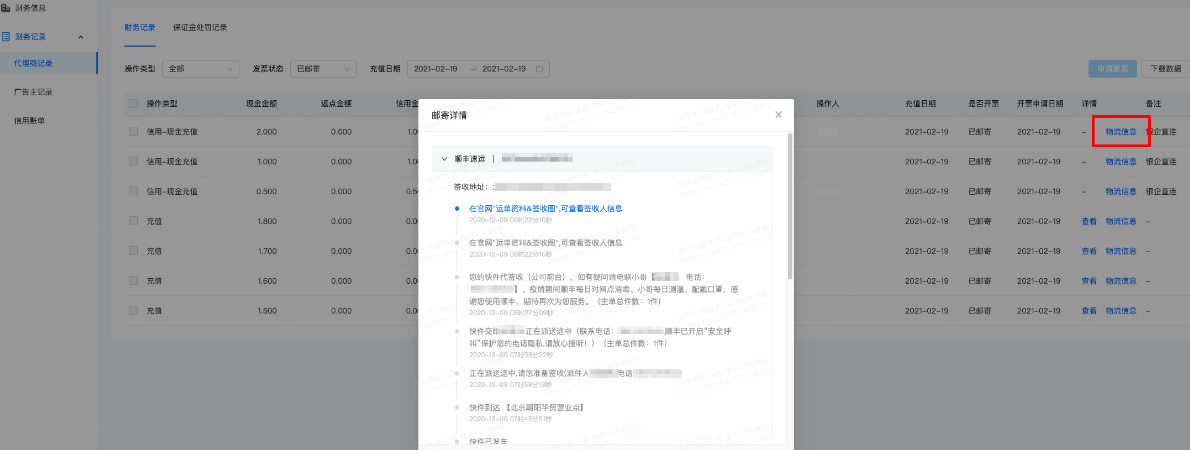Viewport: 1190px width, 450px height.
Task: Click 银企直连 in the 1.000 row
Action: 1161,162
